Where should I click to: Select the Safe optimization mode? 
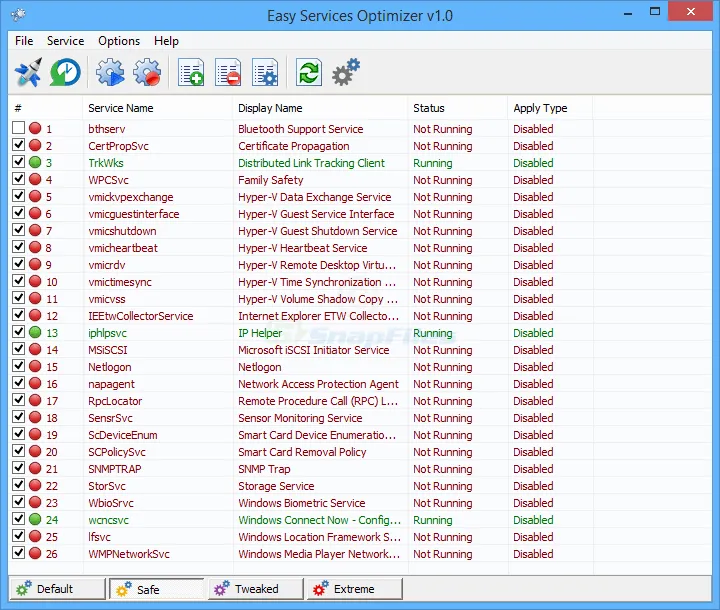tap(157, 589)
